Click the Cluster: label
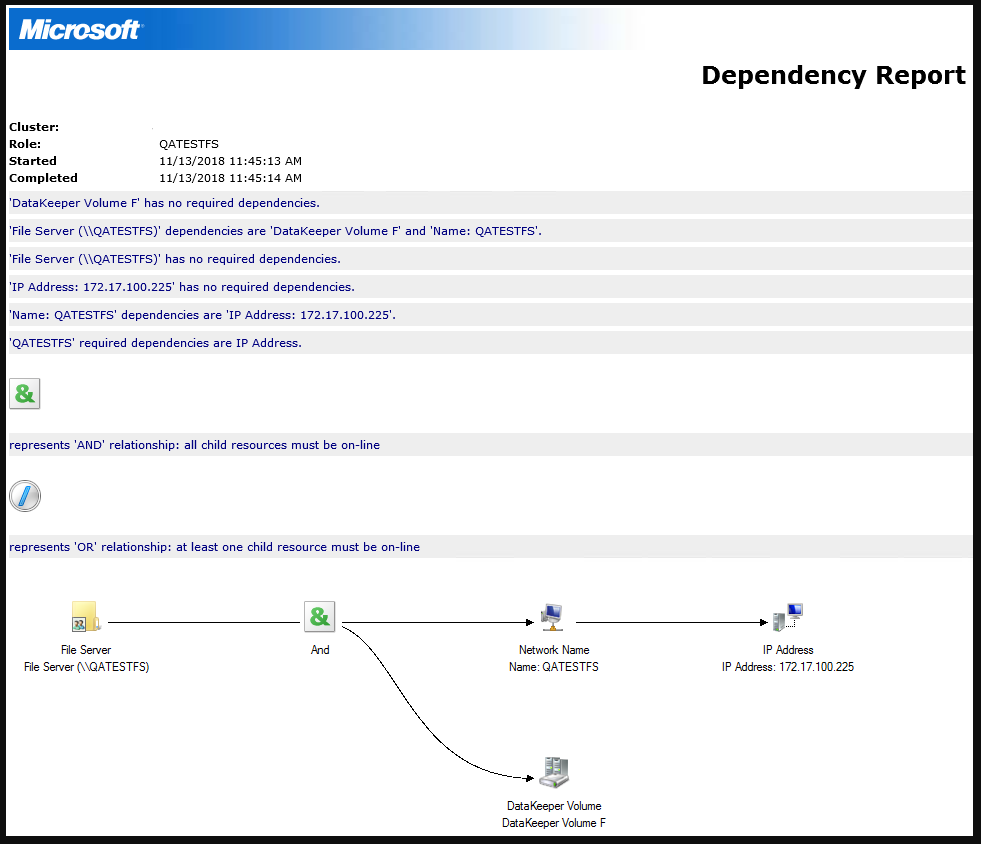 click(x=34, y=127)
